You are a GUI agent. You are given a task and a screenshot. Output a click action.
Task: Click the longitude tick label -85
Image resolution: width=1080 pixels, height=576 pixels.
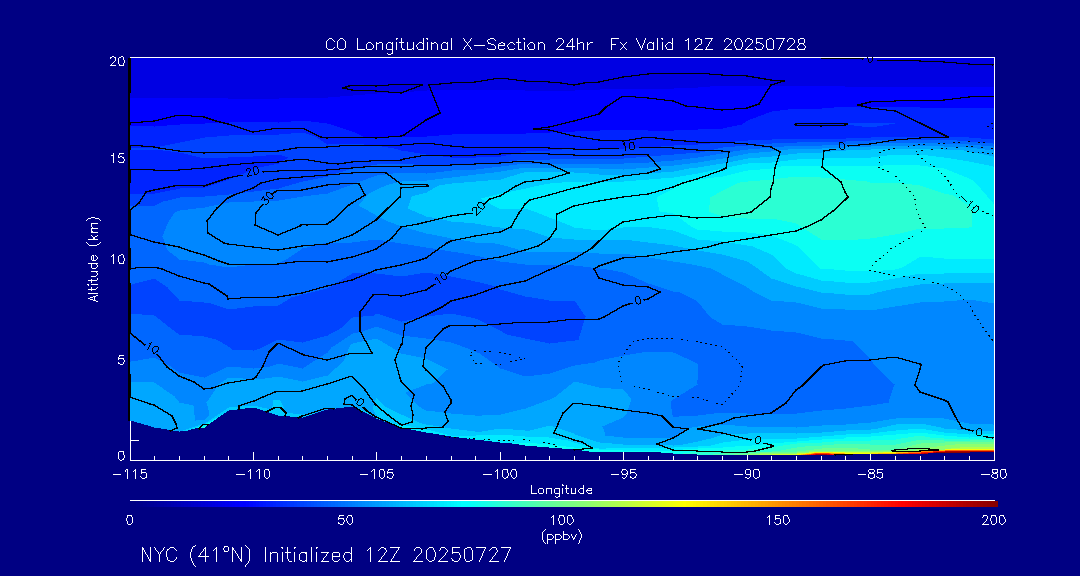tap(871, 475)
